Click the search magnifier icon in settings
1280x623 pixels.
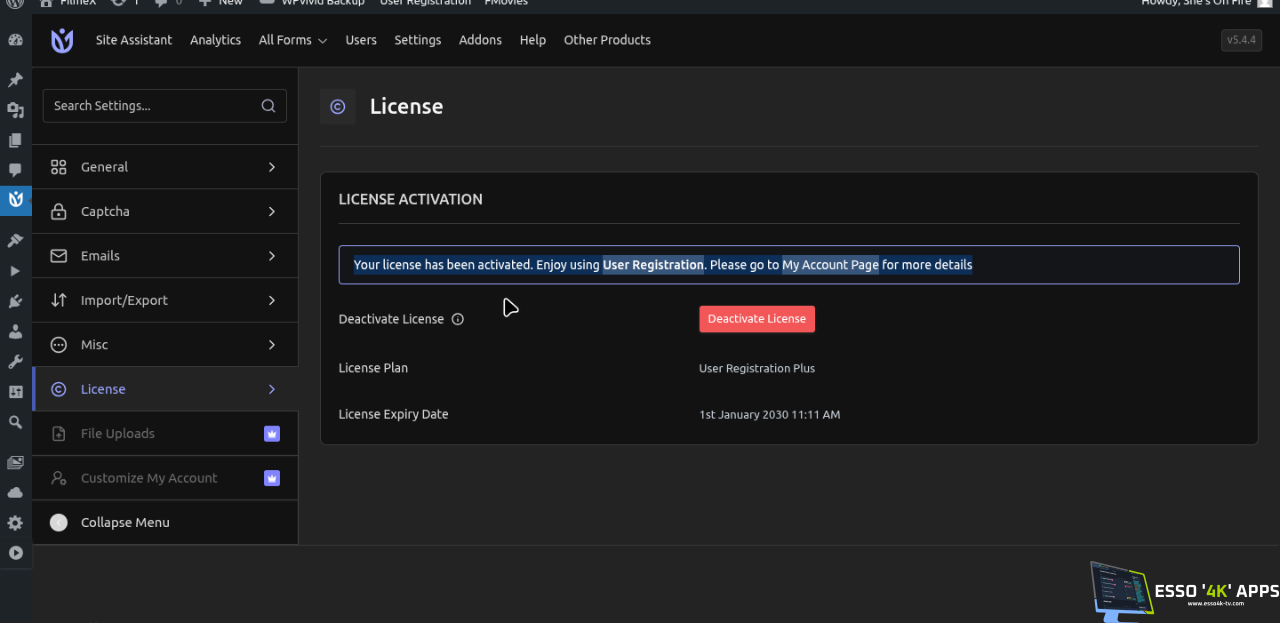tap(268, 106)
